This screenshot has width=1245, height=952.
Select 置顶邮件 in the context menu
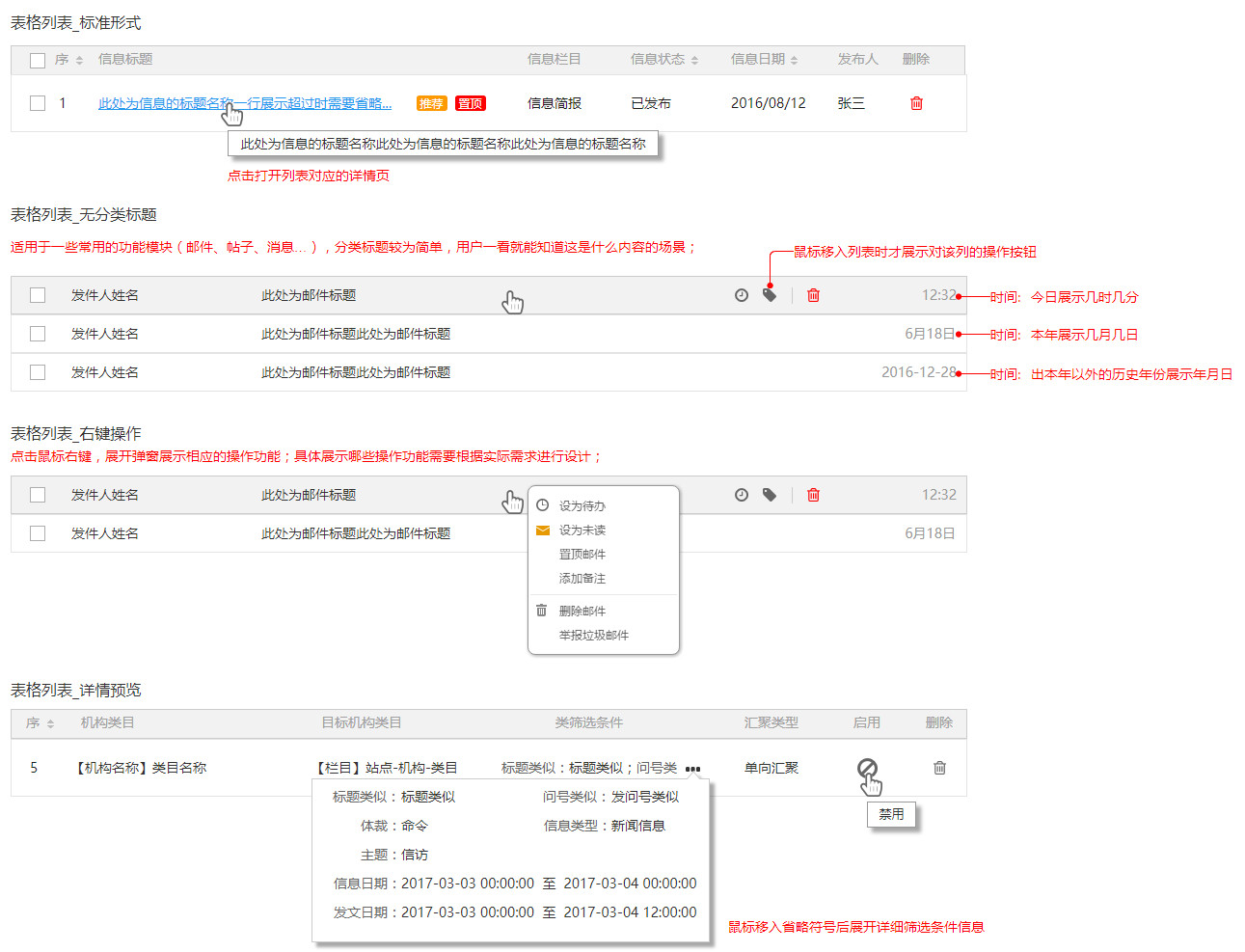click(x=582, y=554)
